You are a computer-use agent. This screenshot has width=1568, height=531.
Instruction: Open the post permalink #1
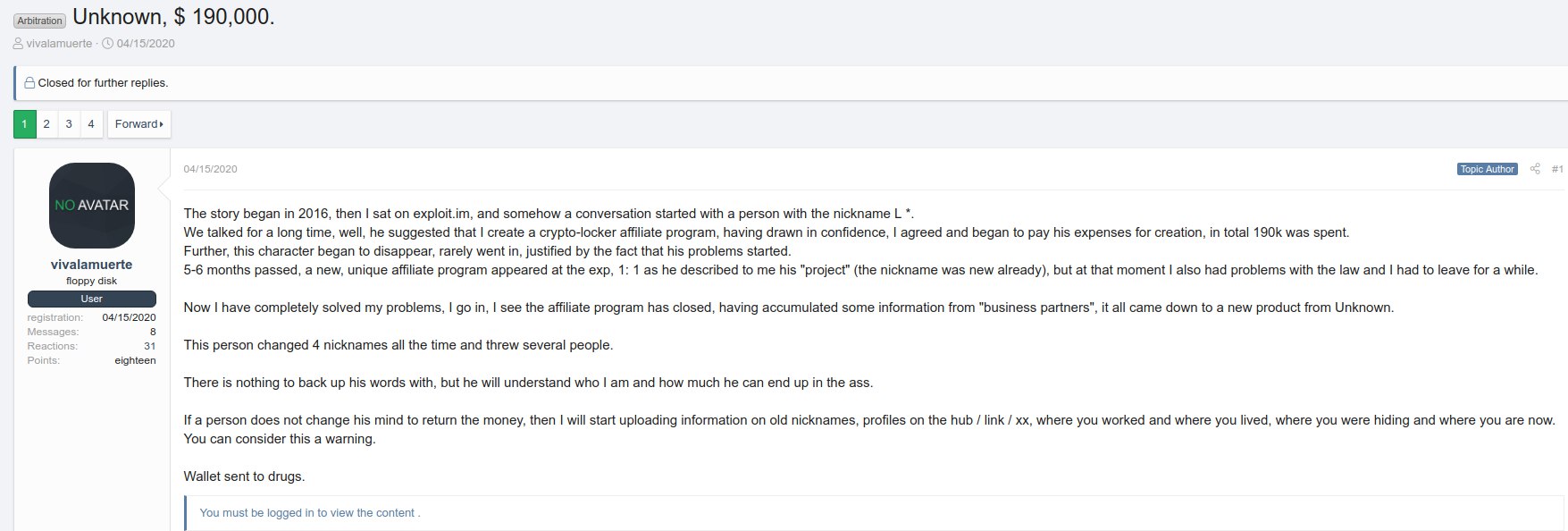pos(1557,169)
